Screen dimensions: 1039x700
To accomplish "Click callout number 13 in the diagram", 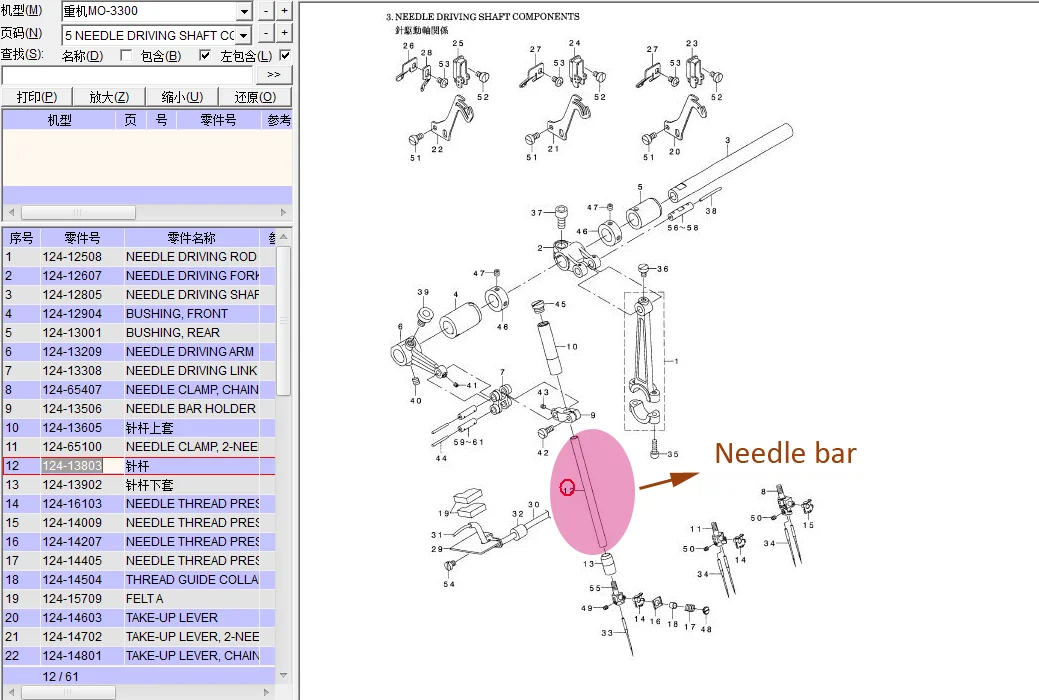I will pyautogui.click(x=588, y=564).
